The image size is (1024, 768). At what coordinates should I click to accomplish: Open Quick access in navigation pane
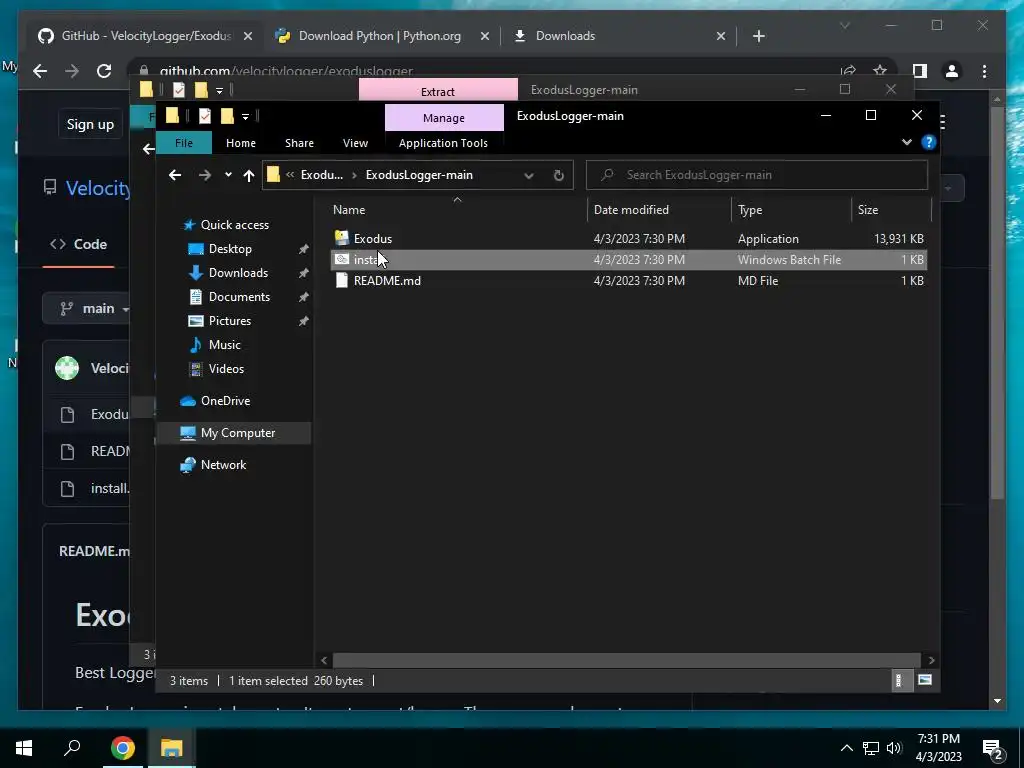click(x=234, y=225)
